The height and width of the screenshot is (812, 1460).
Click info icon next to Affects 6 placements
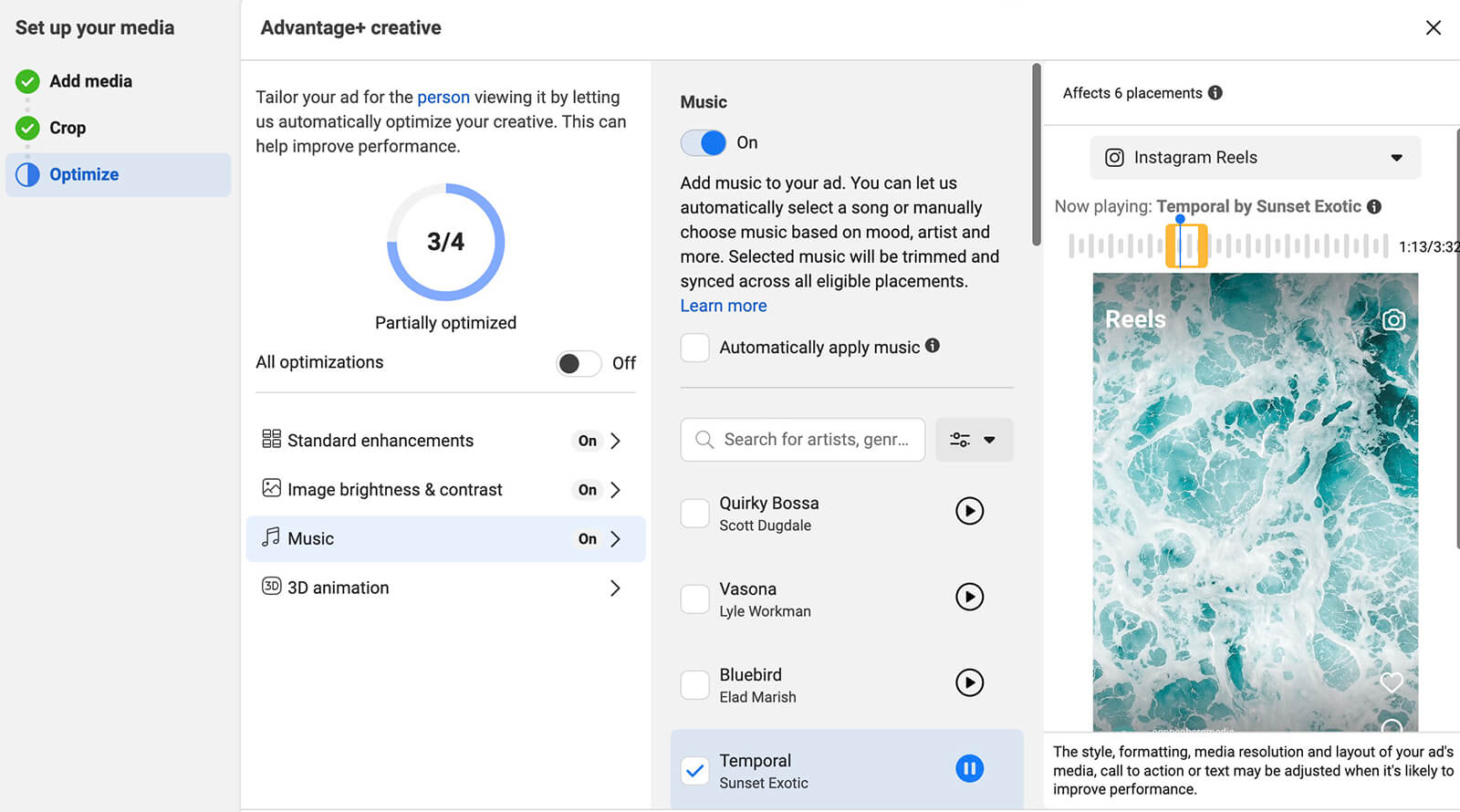1215,92
